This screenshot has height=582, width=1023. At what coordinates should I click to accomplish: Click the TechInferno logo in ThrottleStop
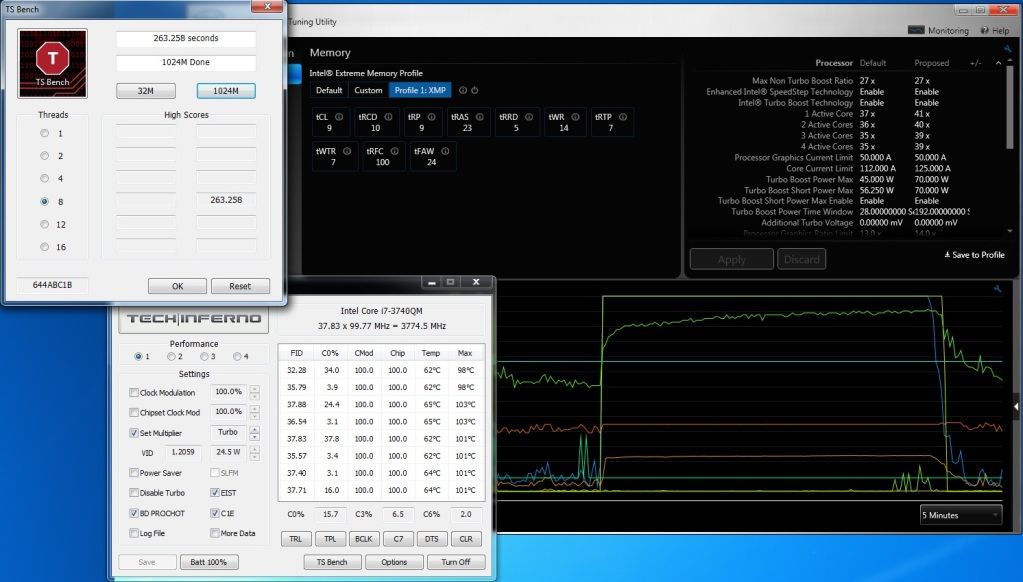[194, 319]
